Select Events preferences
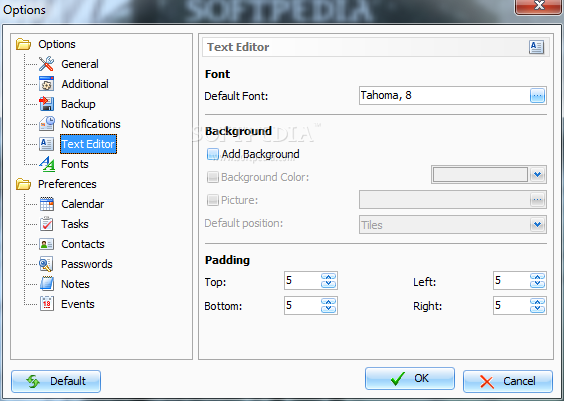This screenshot has width=564, height=401. point(78,304)
